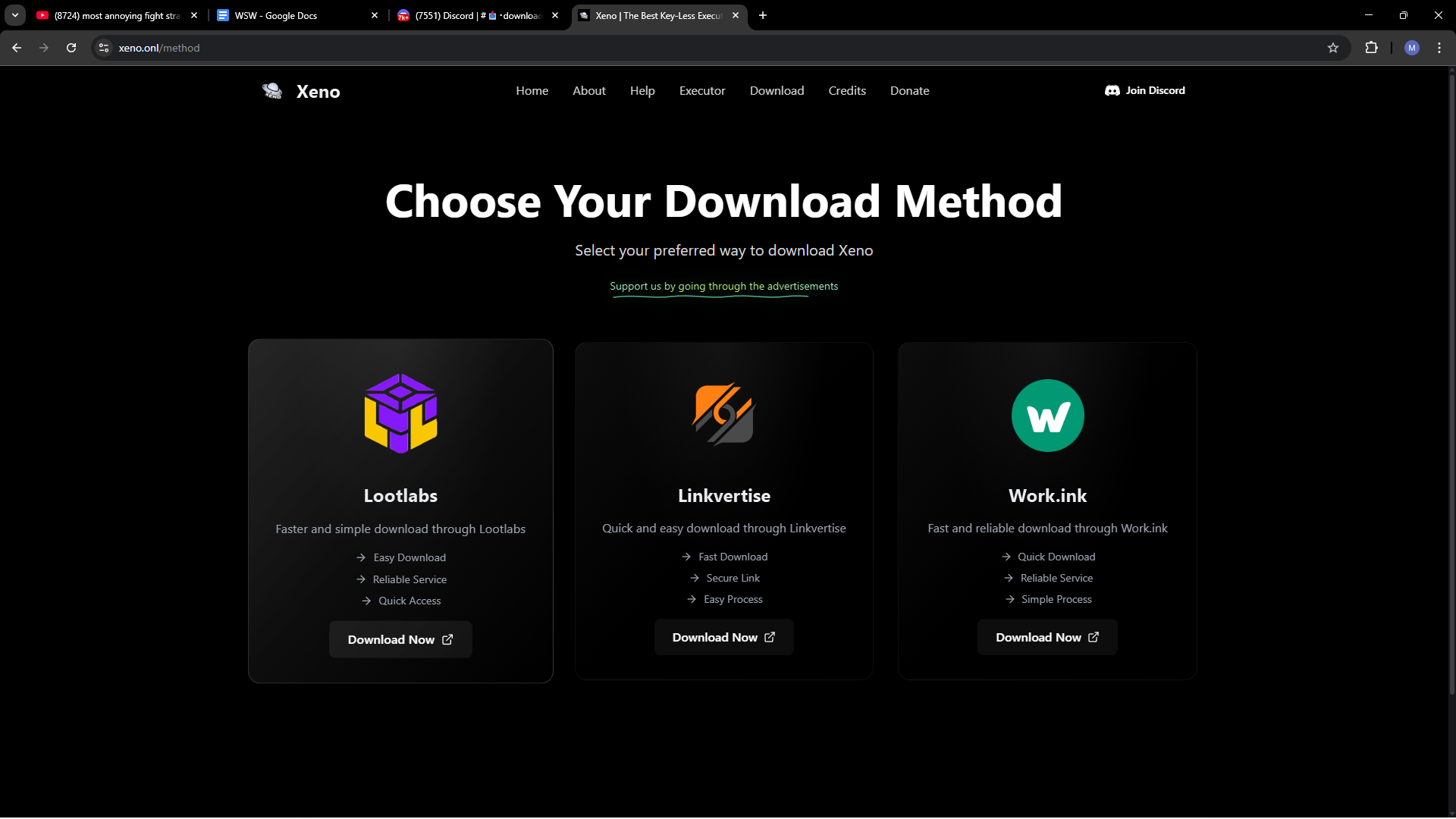Image resolution: width=1456 pixels, height=819 pixels.
Task: Minimize the Chrome window
Action: [x=1368, y=15]
